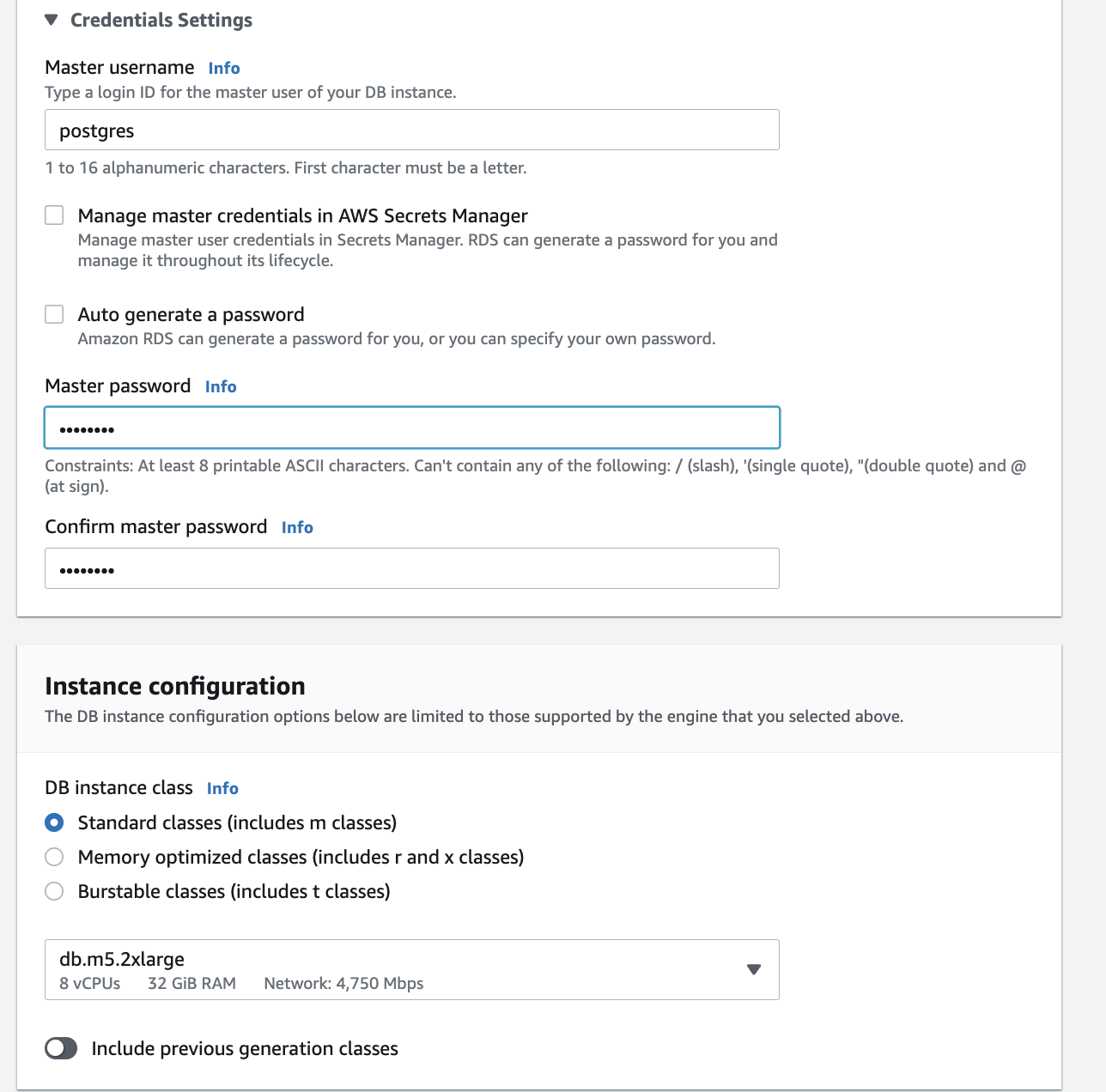Click the Auto generate a password label
This screenshot has width=1106, height=1092.
(x=191, y=314)
